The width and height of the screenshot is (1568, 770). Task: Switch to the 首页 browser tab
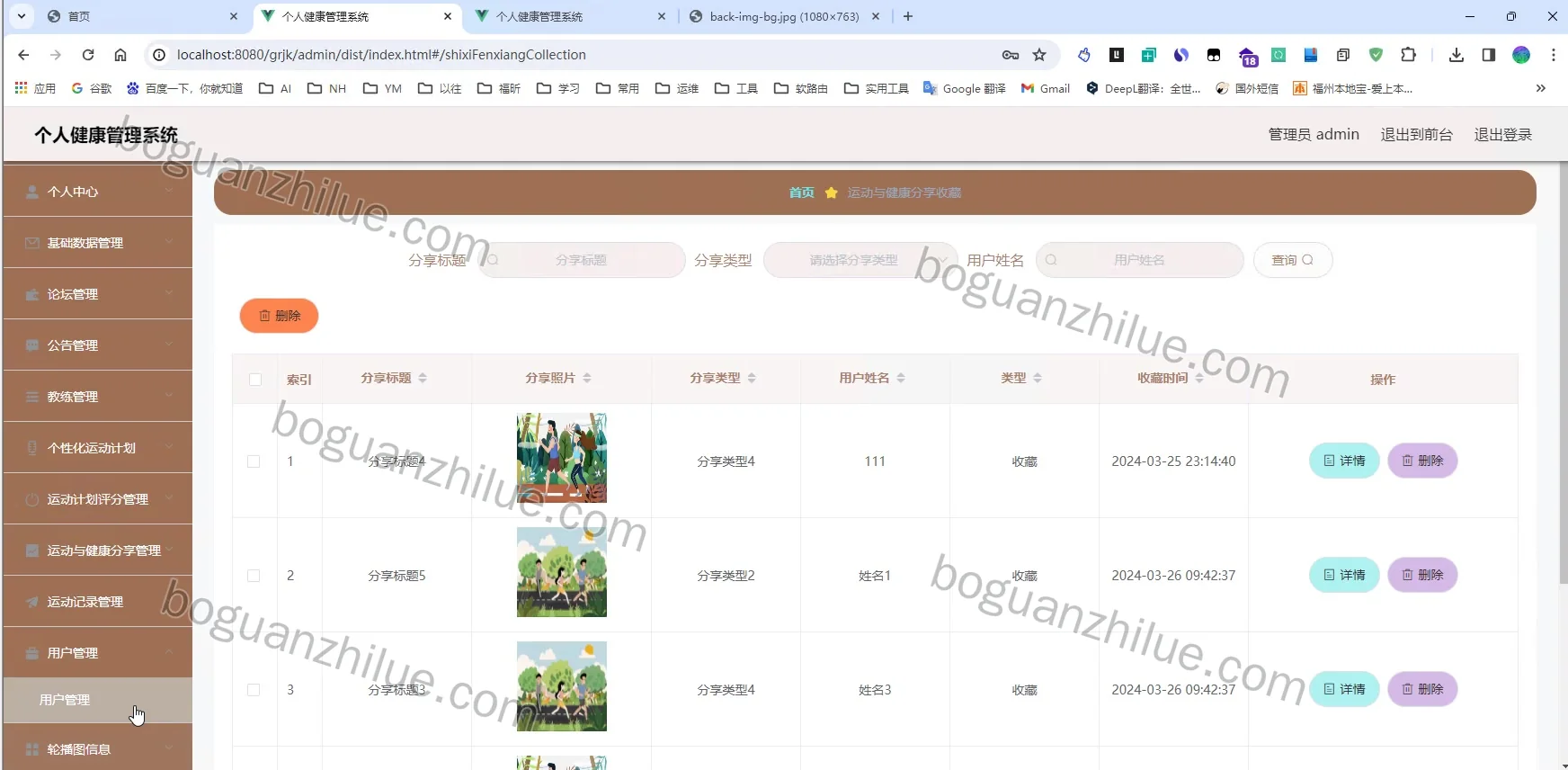(x=142, y=16)
